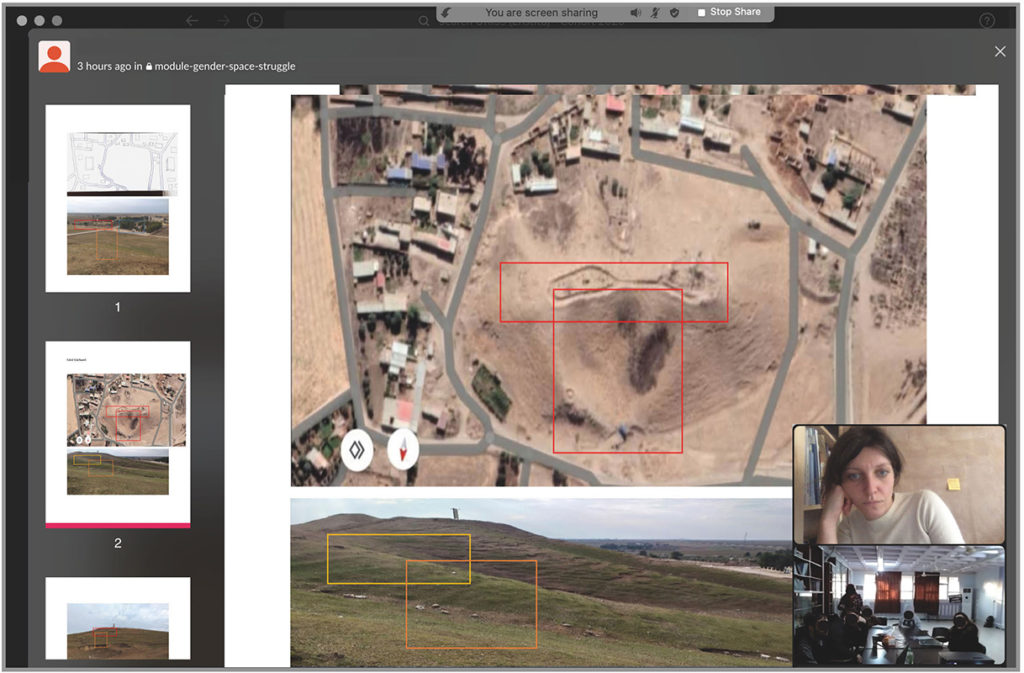1024x673 pixels.
Task: Click the hillside landscape photo in preview
Action: (x=541, y=583)
